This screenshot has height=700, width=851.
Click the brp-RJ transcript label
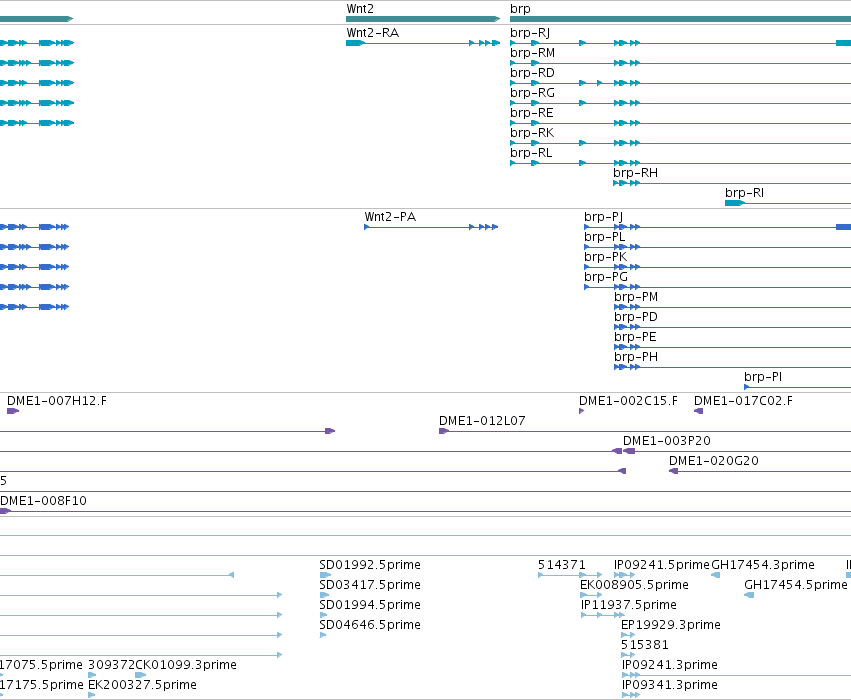coord(530,33)
